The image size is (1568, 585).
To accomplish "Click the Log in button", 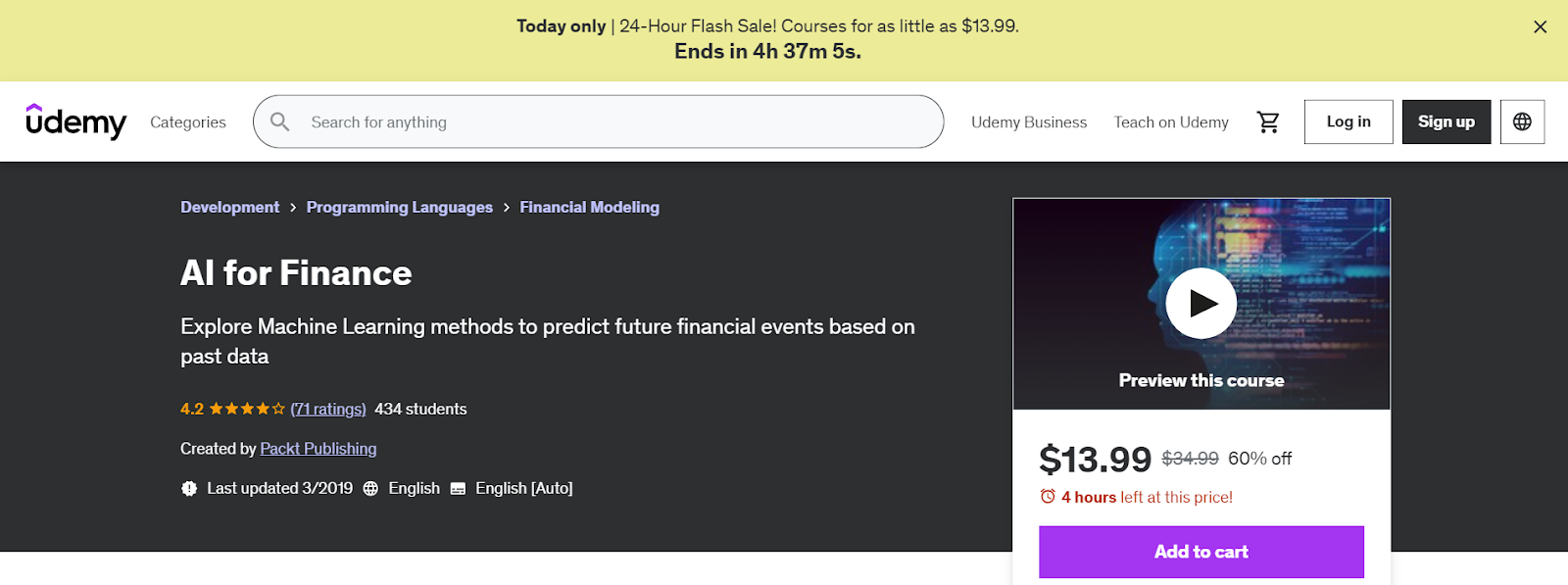I will 1348,122.
